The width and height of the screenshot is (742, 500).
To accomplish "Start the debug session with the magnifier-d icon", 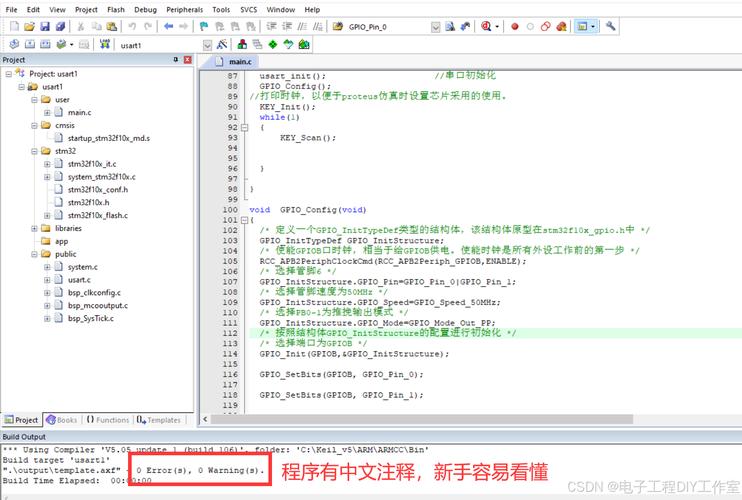I will coord(486,26).
